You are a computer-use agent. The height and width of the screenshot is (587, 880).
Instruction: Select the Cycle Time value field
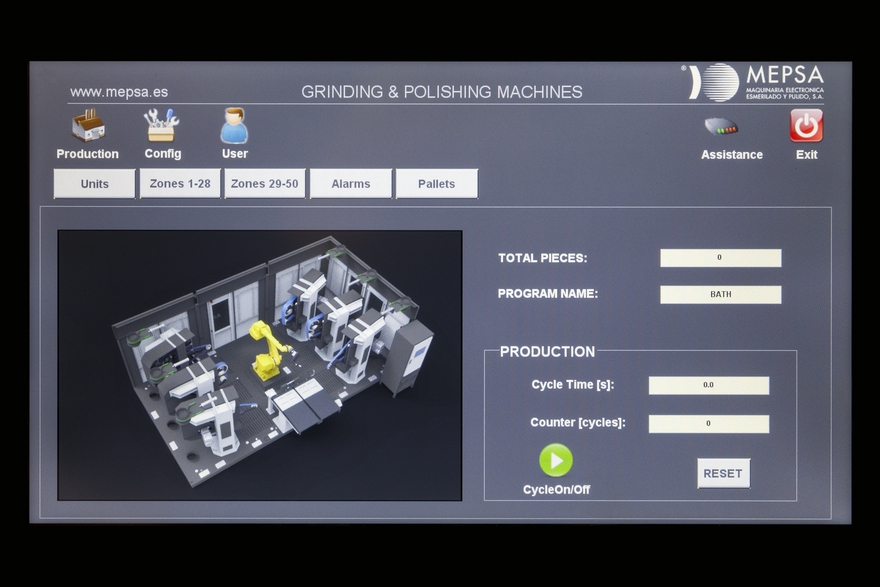pyautogui.click(x=709, y=385)
